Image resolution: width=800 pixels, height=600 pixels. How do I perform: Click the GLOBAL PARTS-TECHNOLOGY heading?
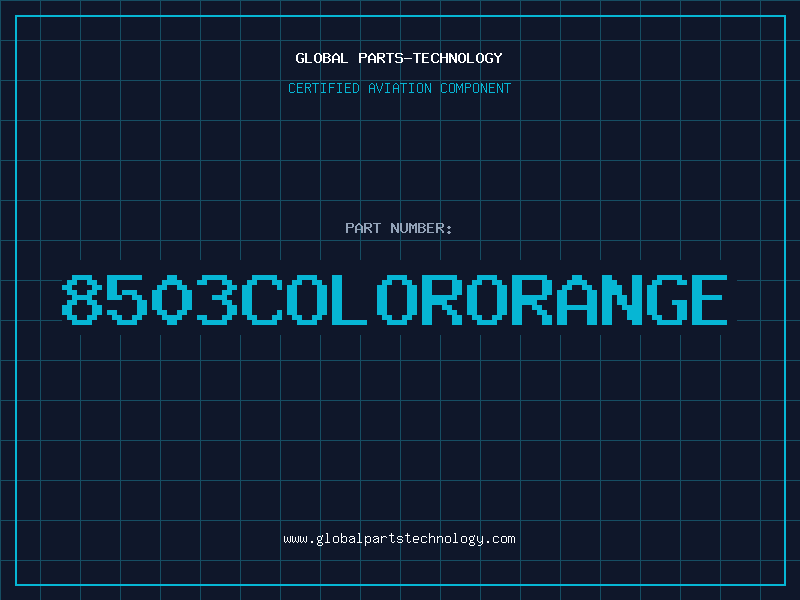(399, 58)
